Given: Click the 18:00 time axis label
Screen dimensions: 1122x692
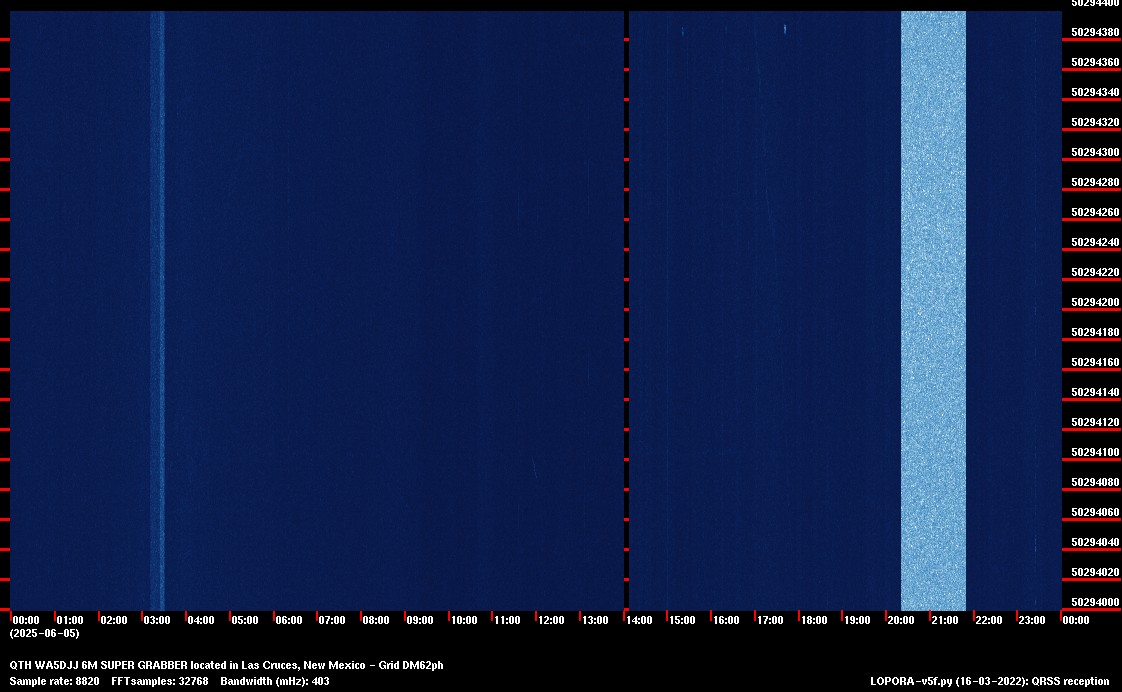Looking at the screenshot, I should point(814,620).
